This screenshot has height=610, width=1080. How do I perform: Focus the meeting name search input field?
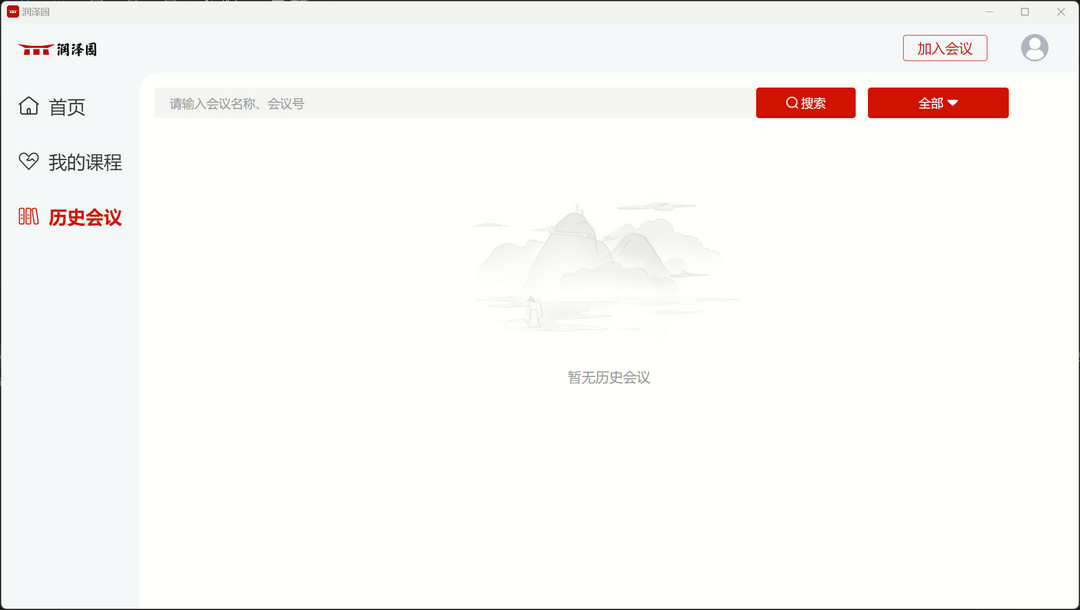tap(450, 102)
